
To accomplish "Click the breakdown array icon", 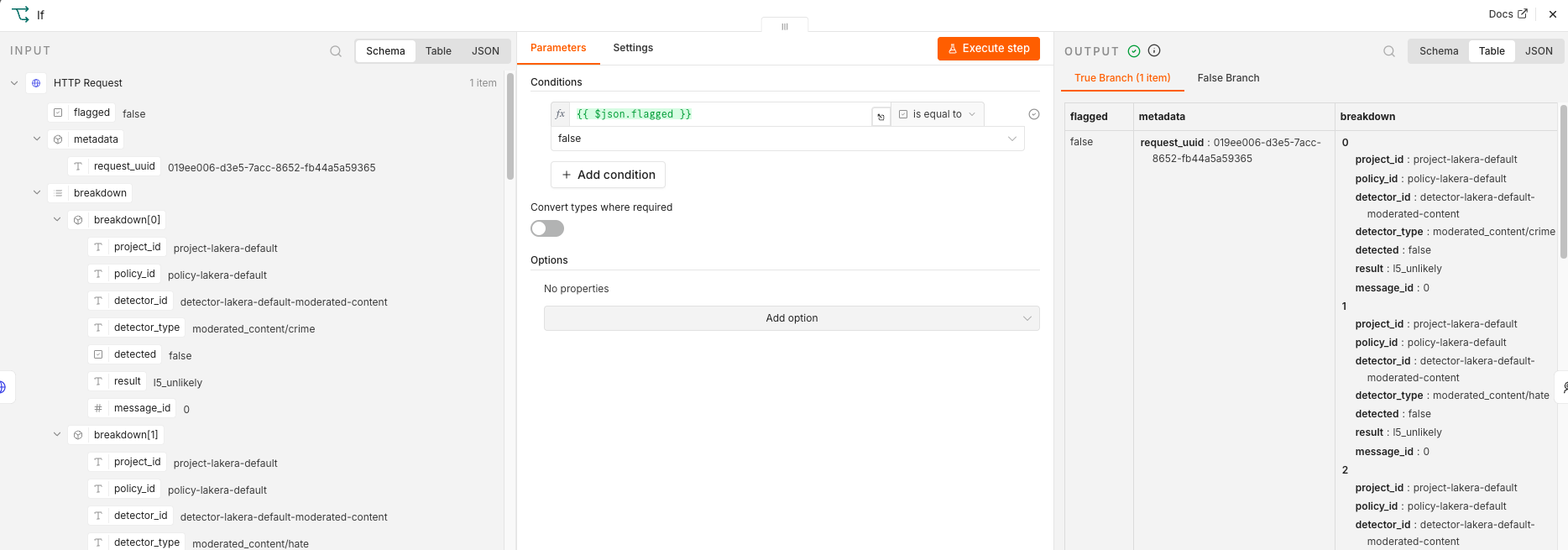I will coord(58,193).
